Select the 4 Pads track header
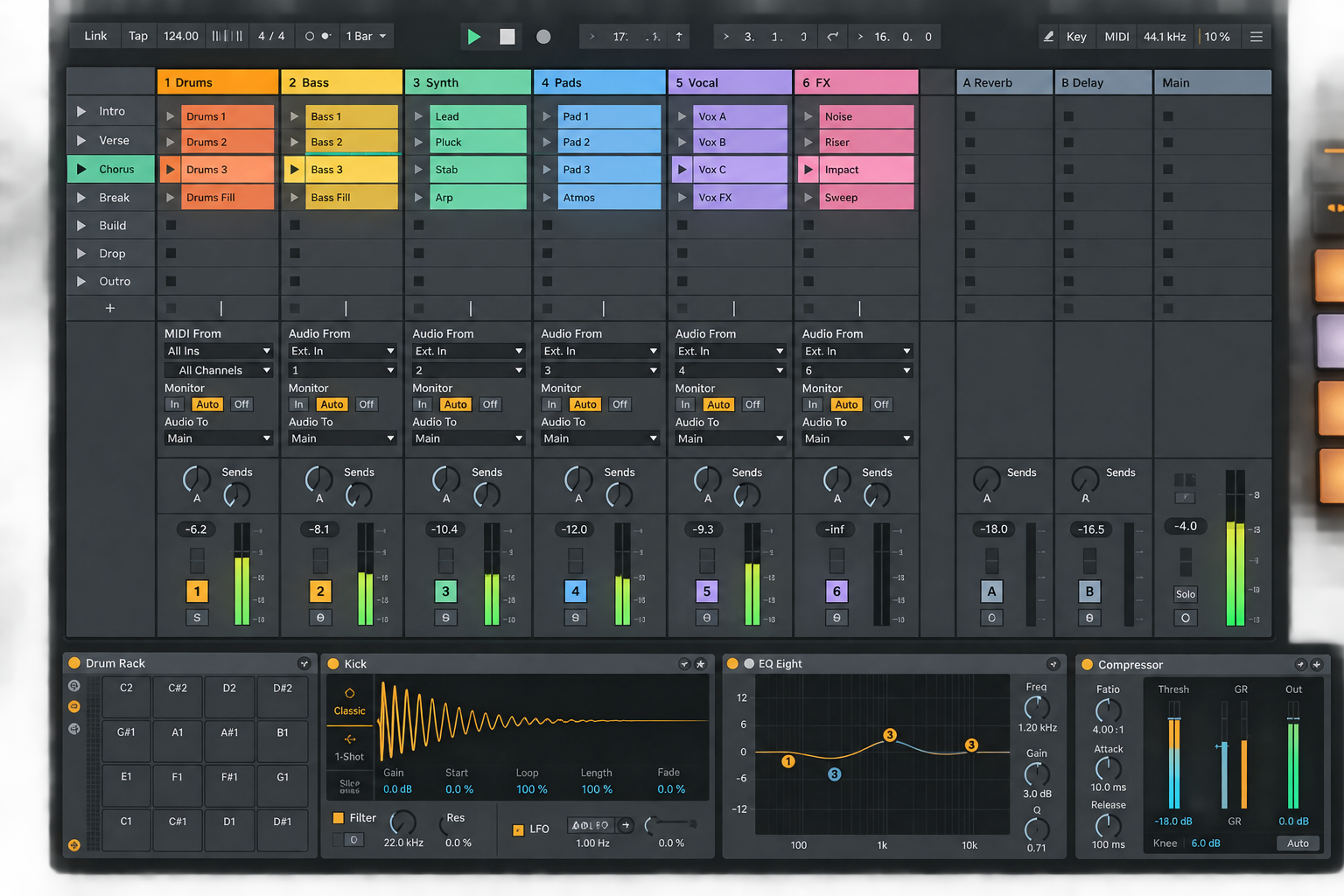Viewport: 1344px width, 896px height. pyautogui.click(x=600, y=82)
